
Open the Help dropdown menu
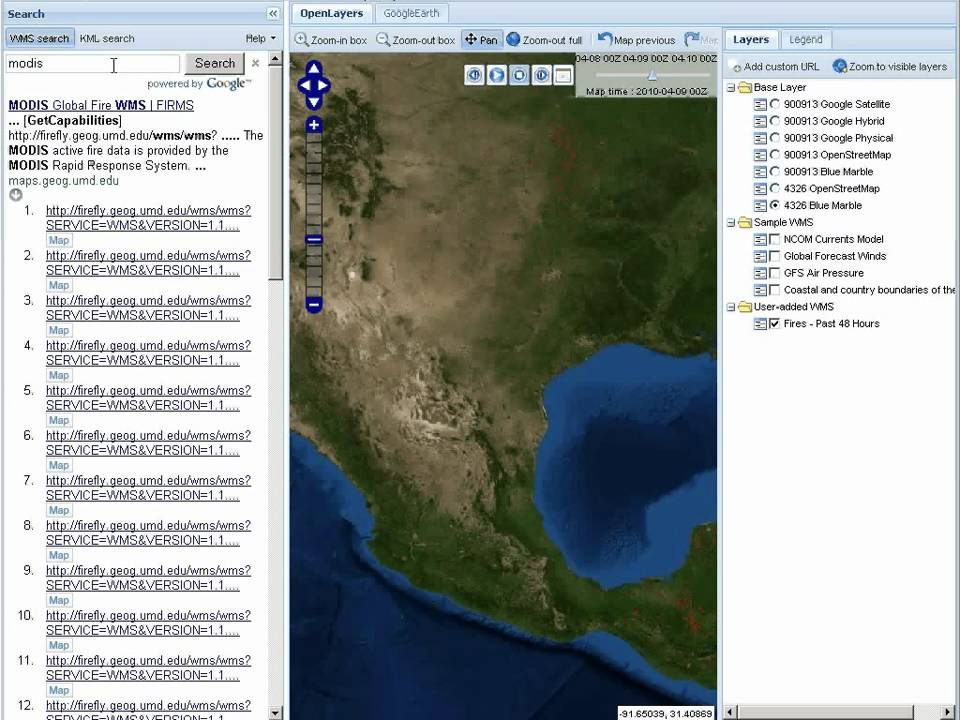pyautogui.click(x=260, y=39)
